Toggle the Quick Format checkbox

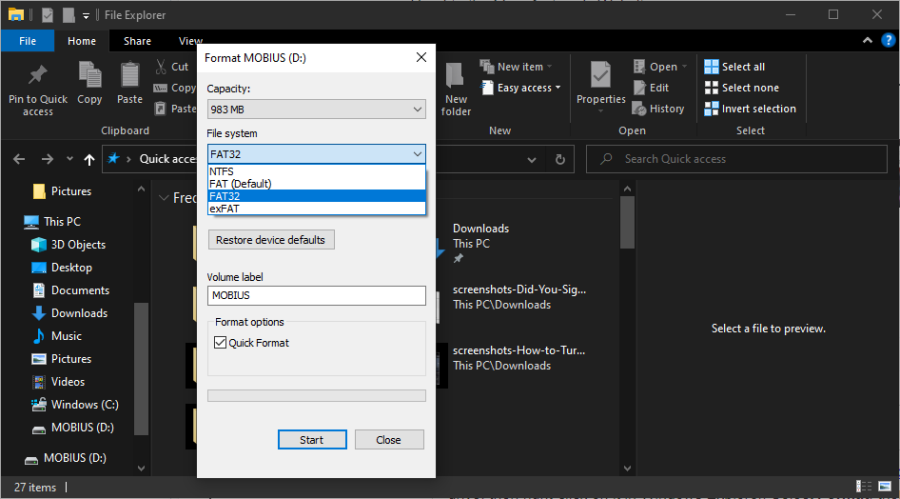click(x=220, y=343)
